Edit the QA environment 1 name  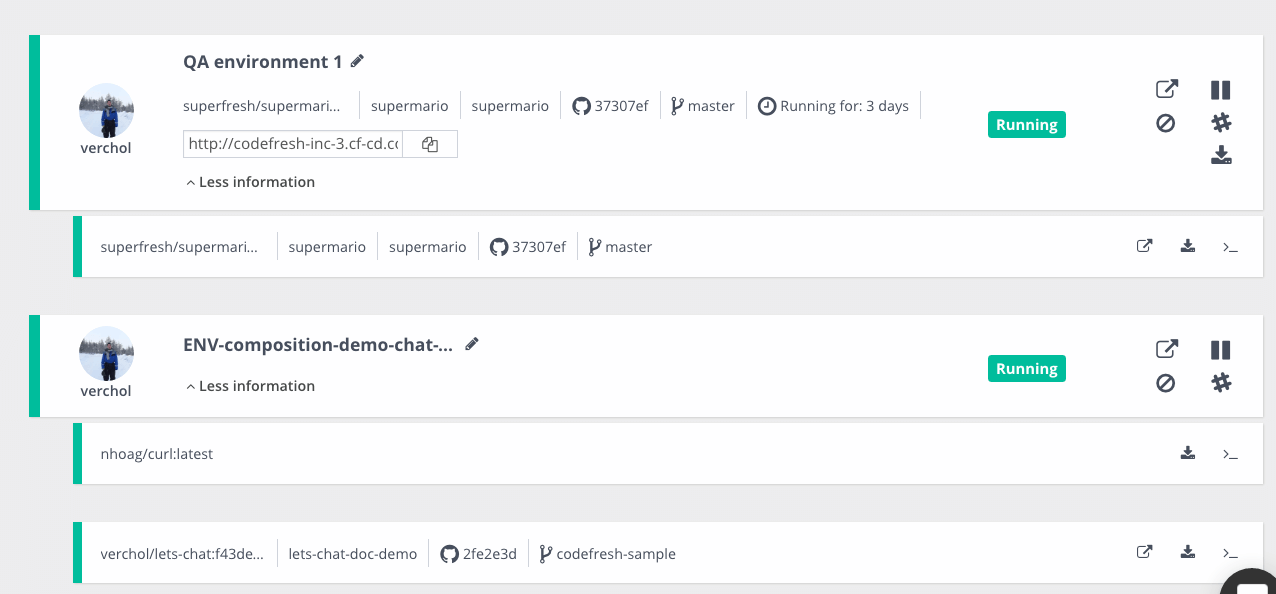357,61
